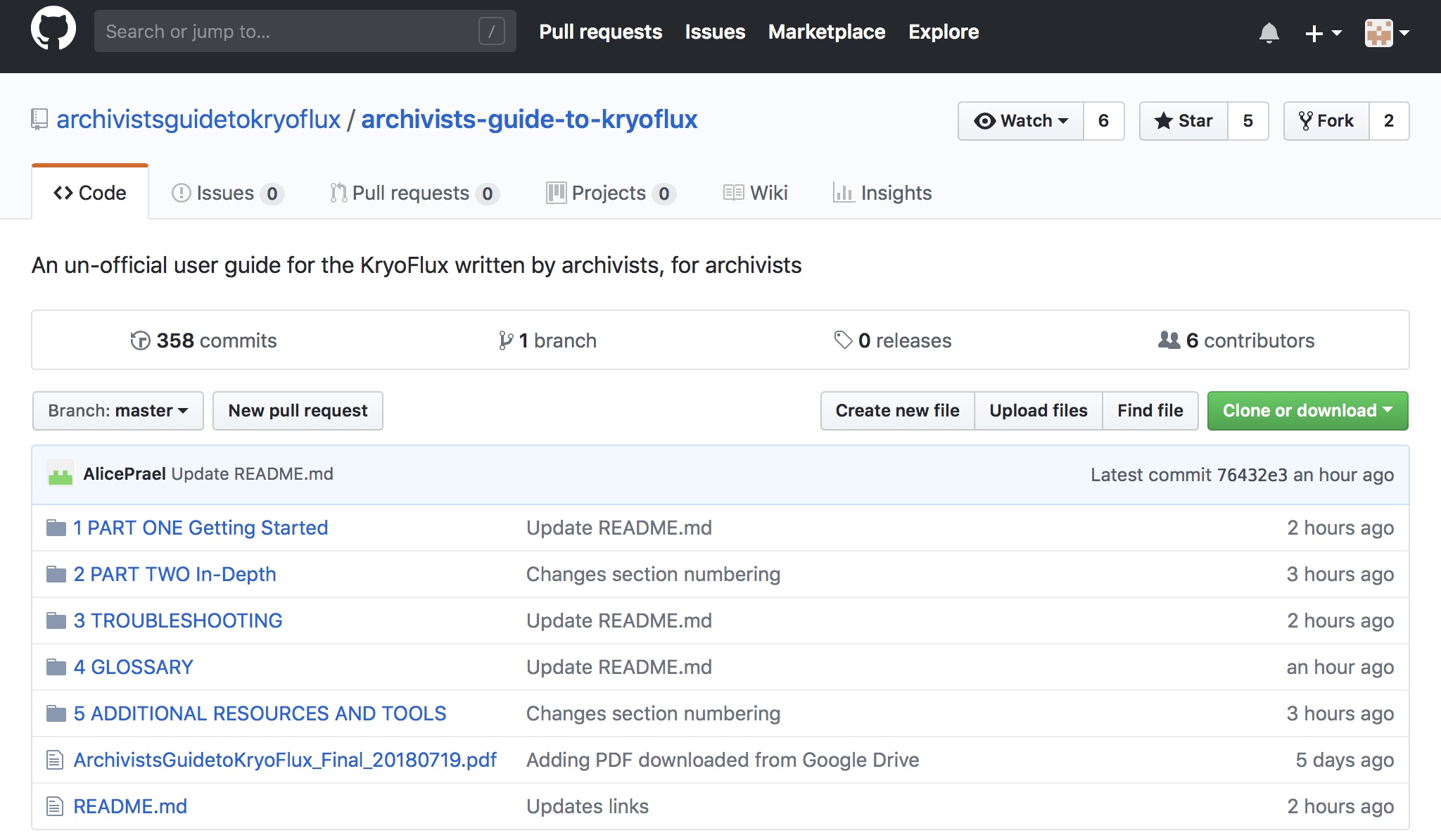Screen dimensions: 1441x840
Task: Open Explore in the top navigation
Action: click(x=944, y=32)
